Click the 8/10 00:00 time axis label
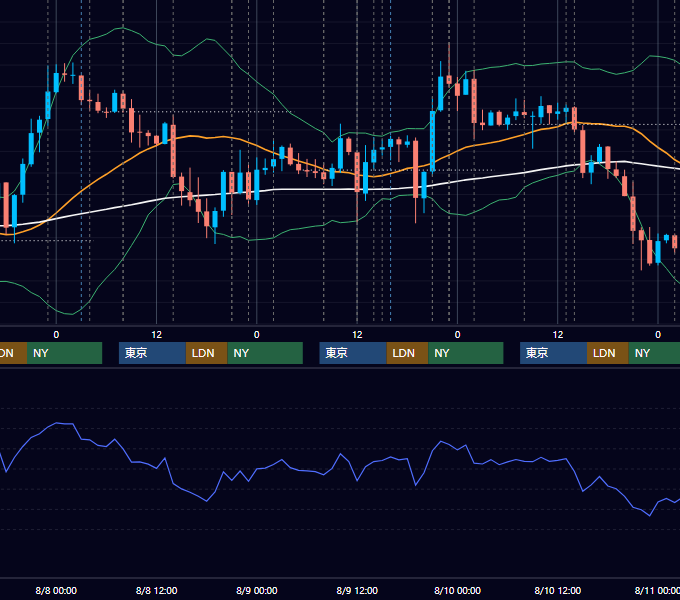This screenshot has height=600, width=680. 458,590
